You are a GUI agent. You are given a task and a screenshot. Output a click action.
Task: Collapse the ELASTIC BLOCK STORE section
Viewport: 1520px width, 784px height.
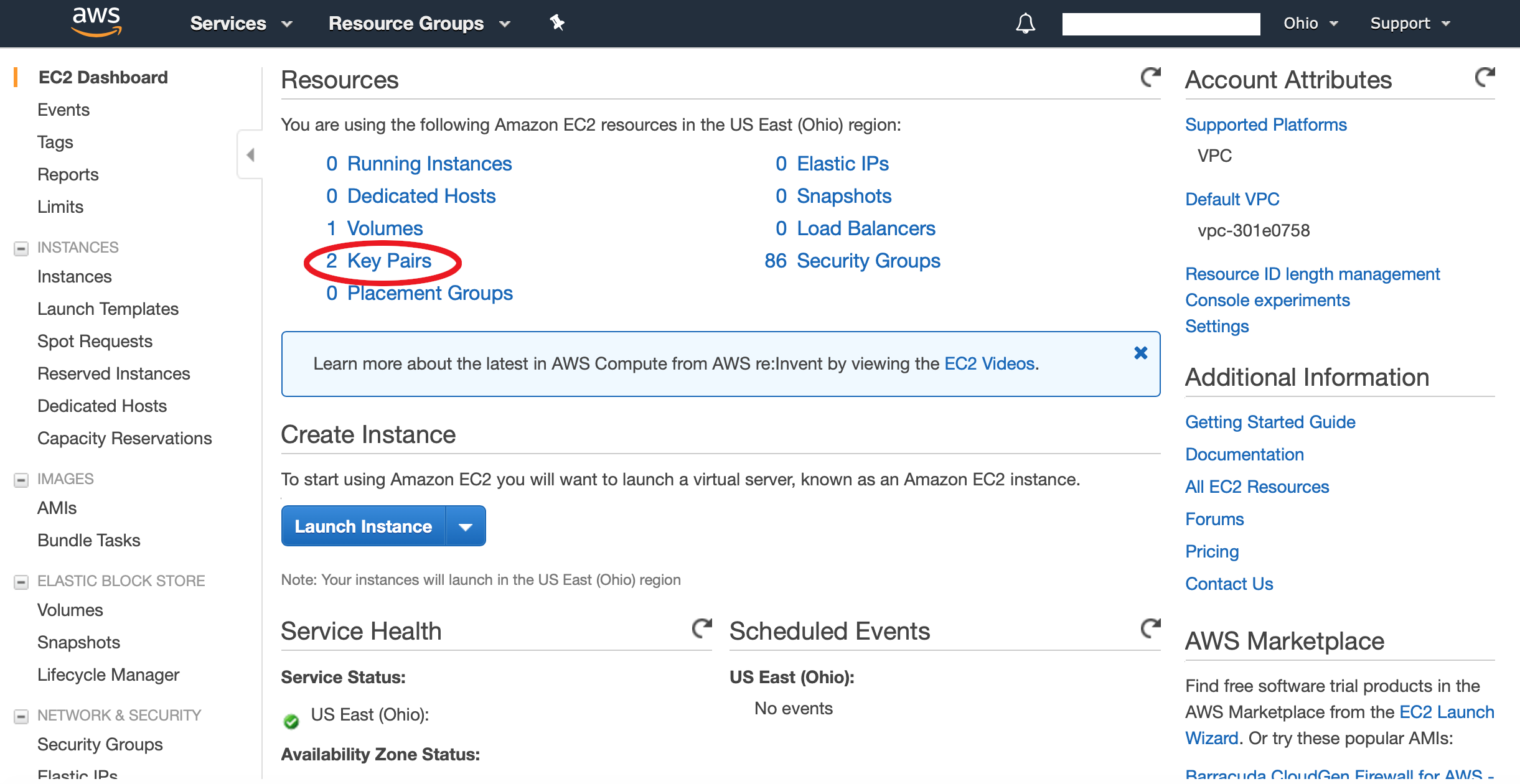(x=21, y=582)
